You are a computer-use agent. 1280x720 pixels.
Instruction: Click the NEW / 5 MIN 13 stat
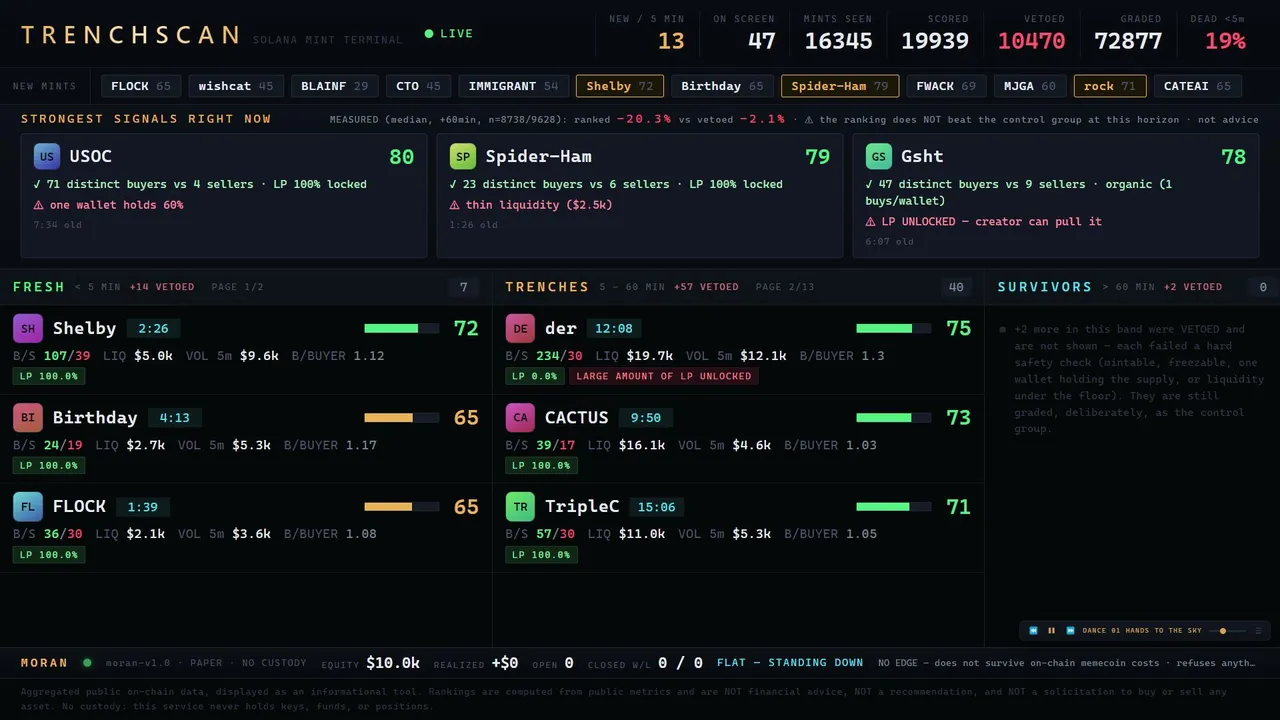tap(647, 33)
